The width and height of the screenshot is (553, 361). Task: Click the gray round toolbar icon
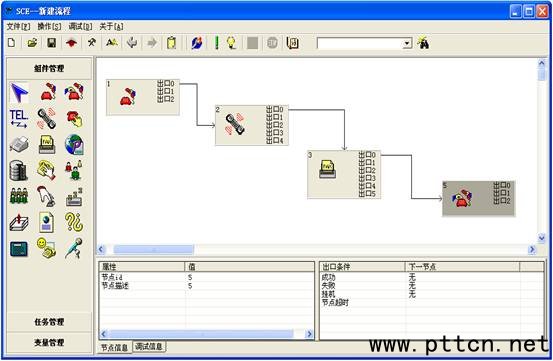click(272, 43)
